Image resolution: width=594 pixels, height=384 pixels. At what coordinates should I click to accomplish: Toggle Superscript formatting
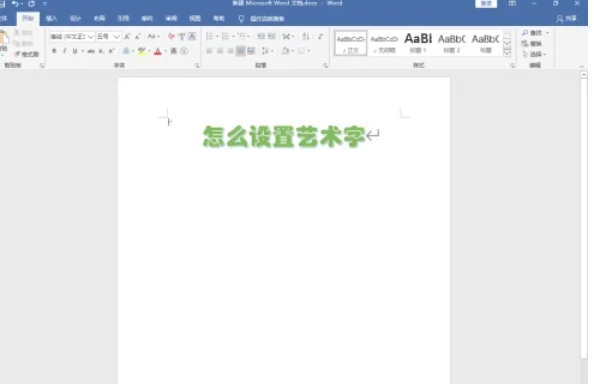click(x=111, y=51)
